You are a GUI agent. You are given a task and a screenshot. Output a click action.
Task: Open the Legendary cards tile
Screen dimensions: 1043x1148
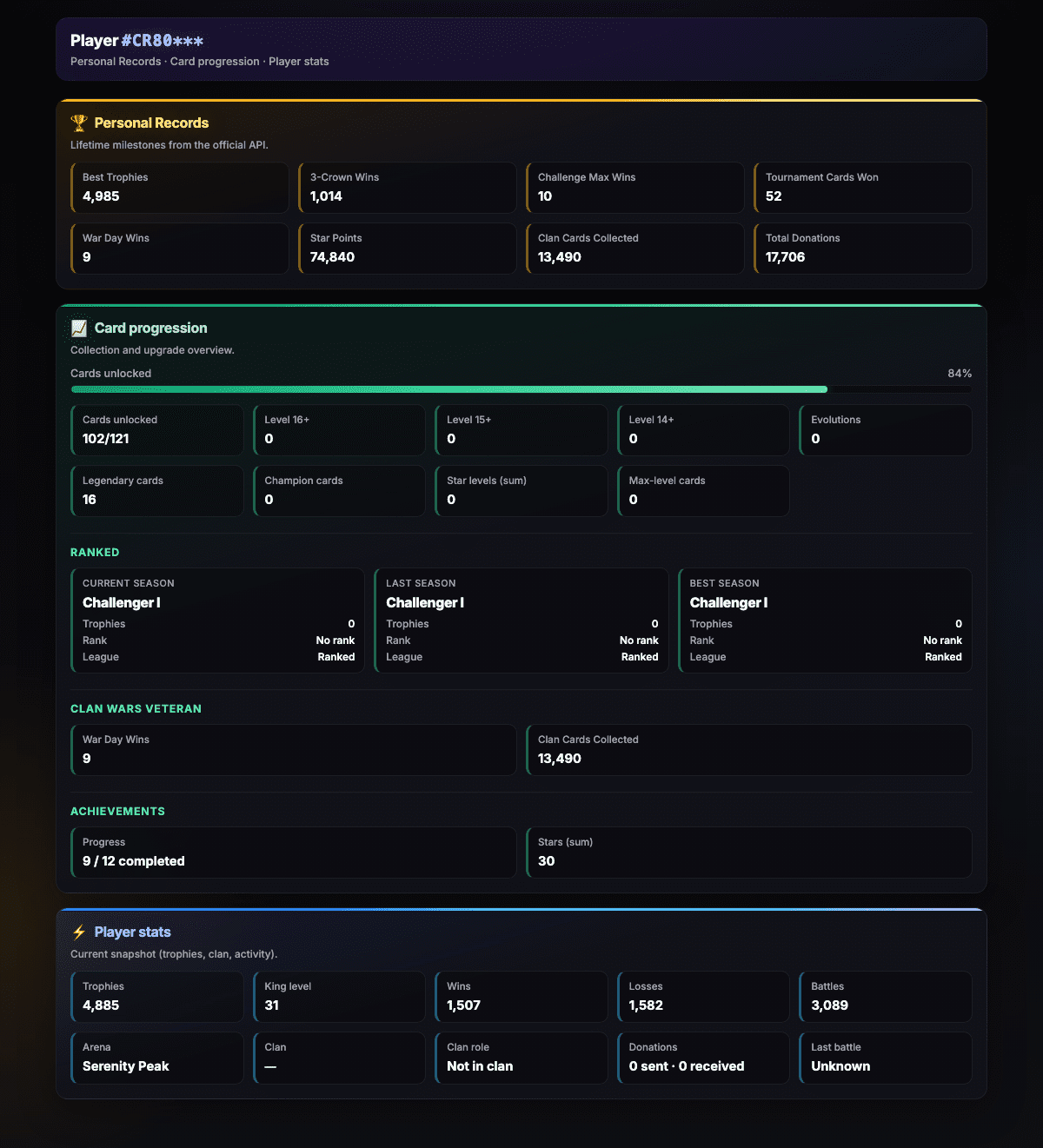coord(157,491)
